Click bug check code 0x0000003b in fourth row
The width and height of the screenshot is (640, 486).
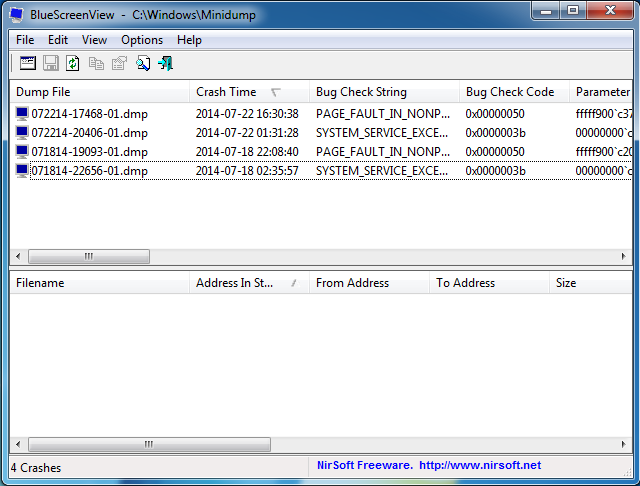496,171
